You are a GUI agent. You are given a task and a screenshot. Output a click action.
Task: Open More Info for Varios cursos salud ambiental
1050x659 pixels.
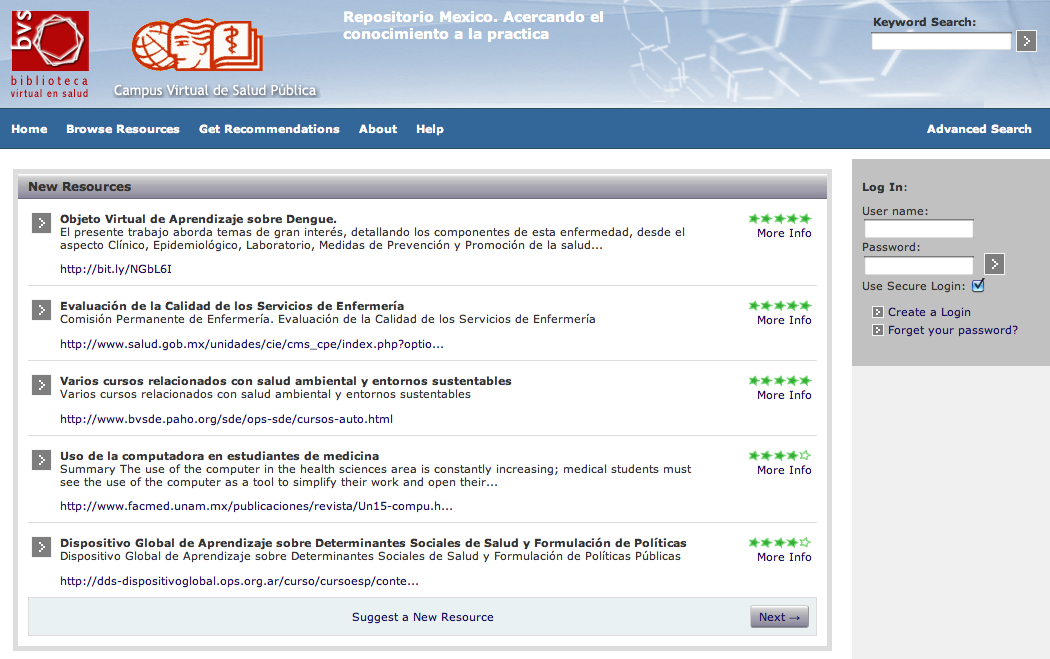coord(784,395)
